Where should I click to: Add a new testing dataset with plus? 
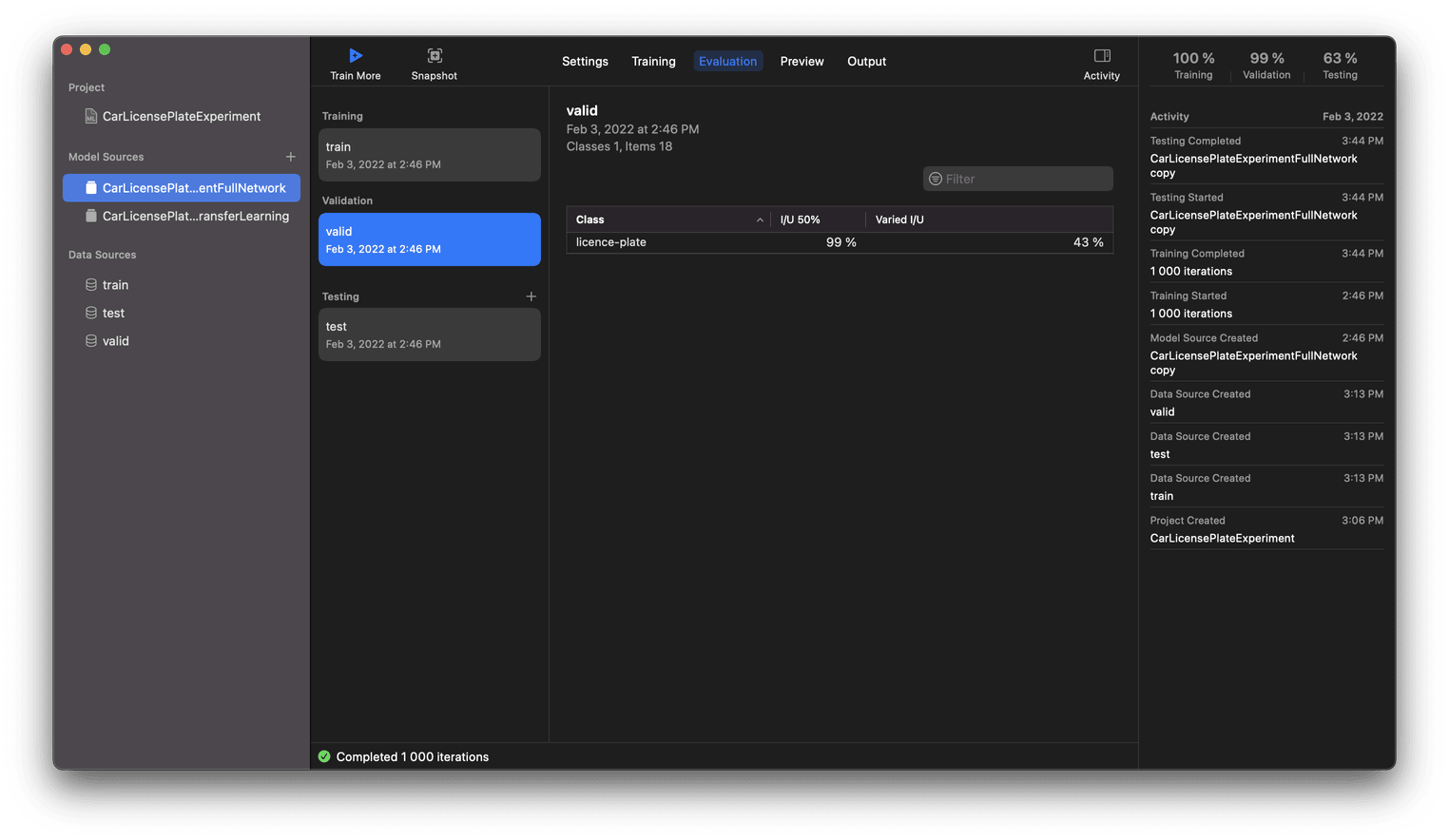coord(531,296)
